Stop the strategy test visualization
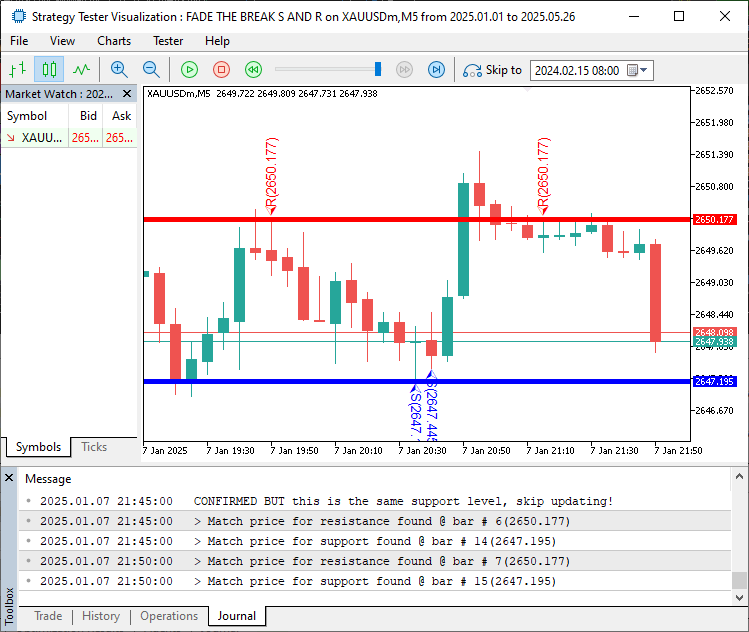 [x=222, y=70]
